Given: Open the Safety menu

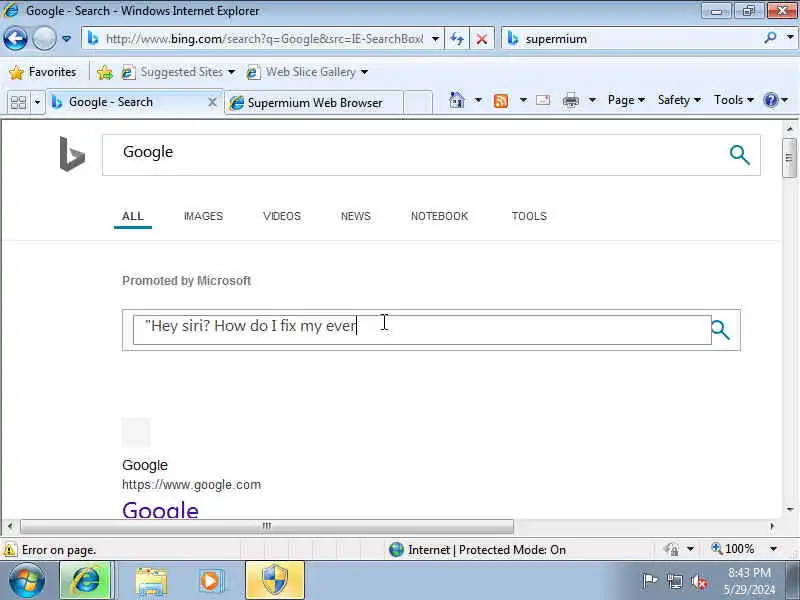Looking at the screenshot, I should pos(679,100).
